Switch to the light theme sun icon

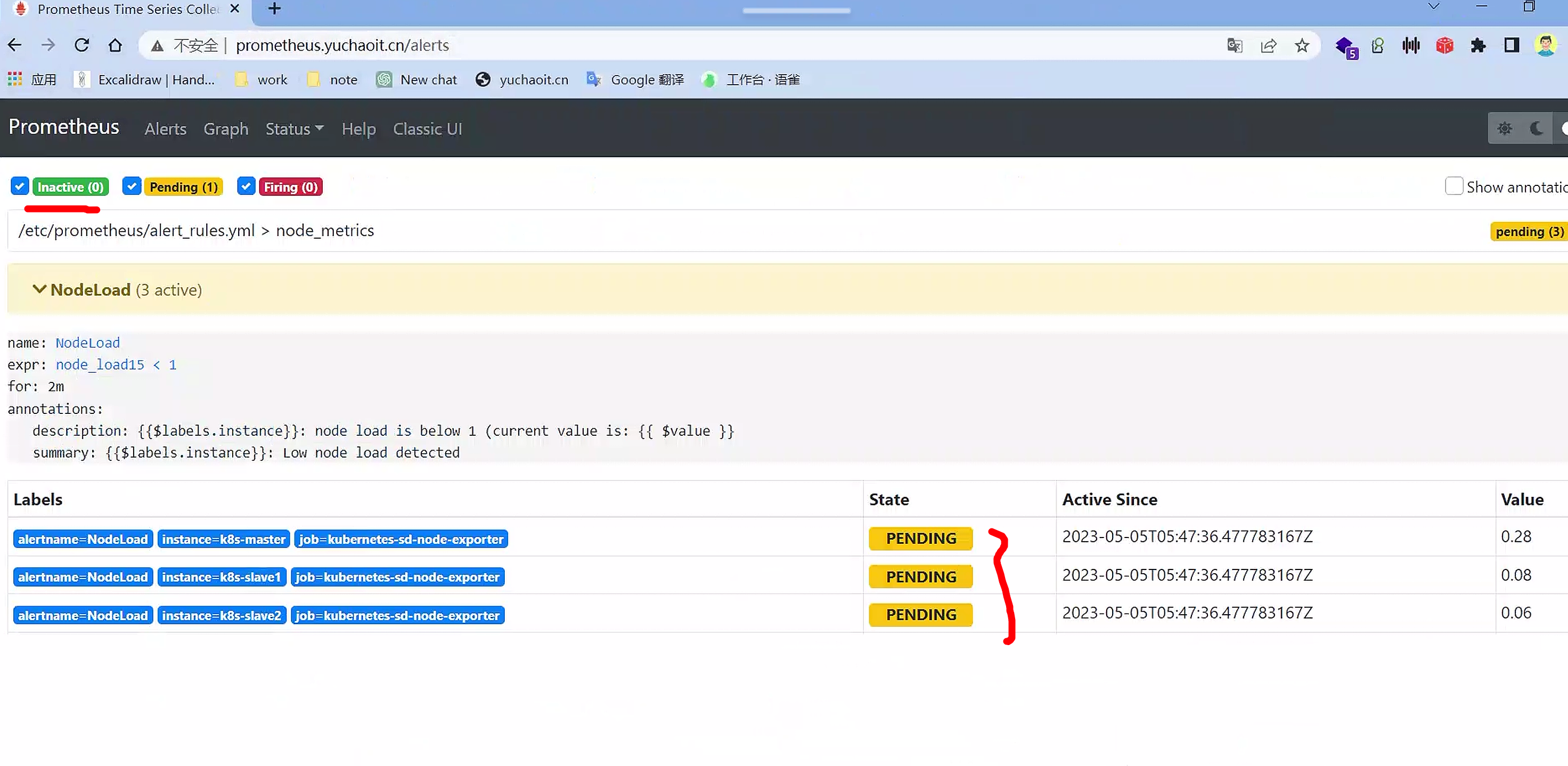tap(1504, 128)
